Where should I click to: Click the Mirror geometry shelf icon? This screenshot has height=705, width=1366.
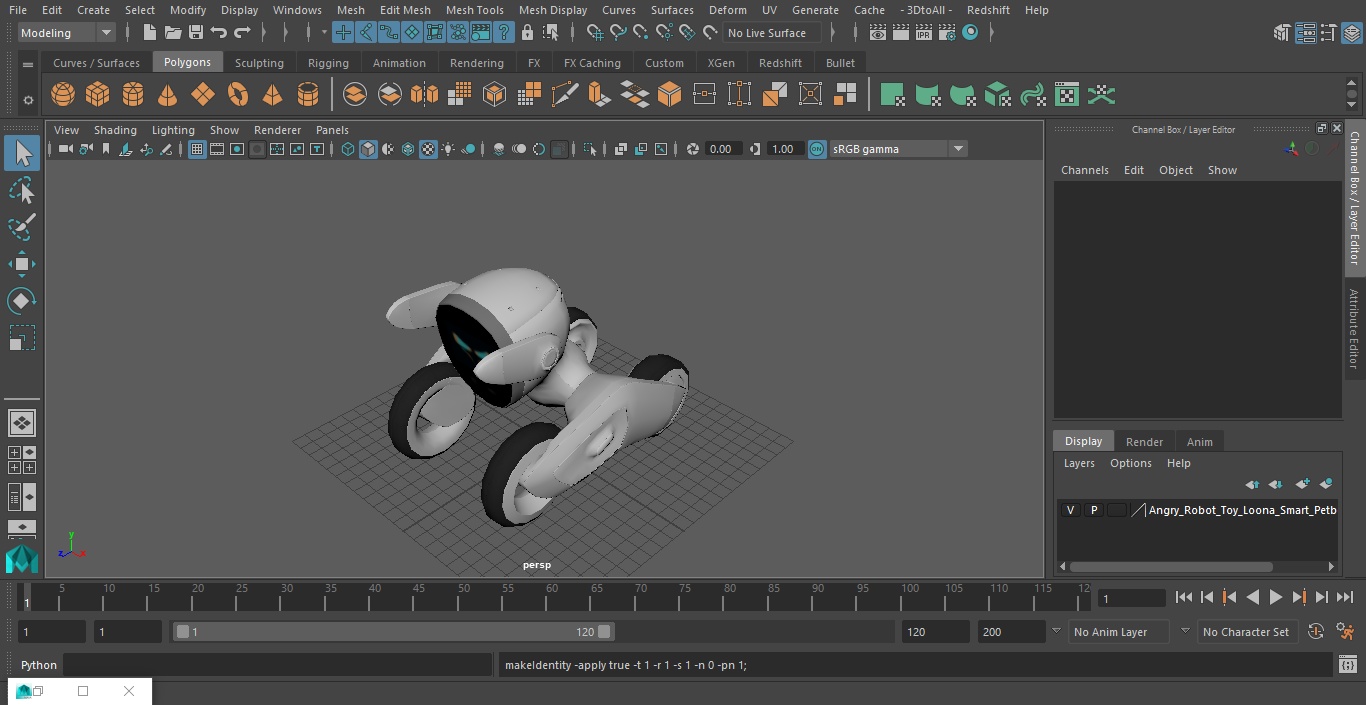[424, 95]
